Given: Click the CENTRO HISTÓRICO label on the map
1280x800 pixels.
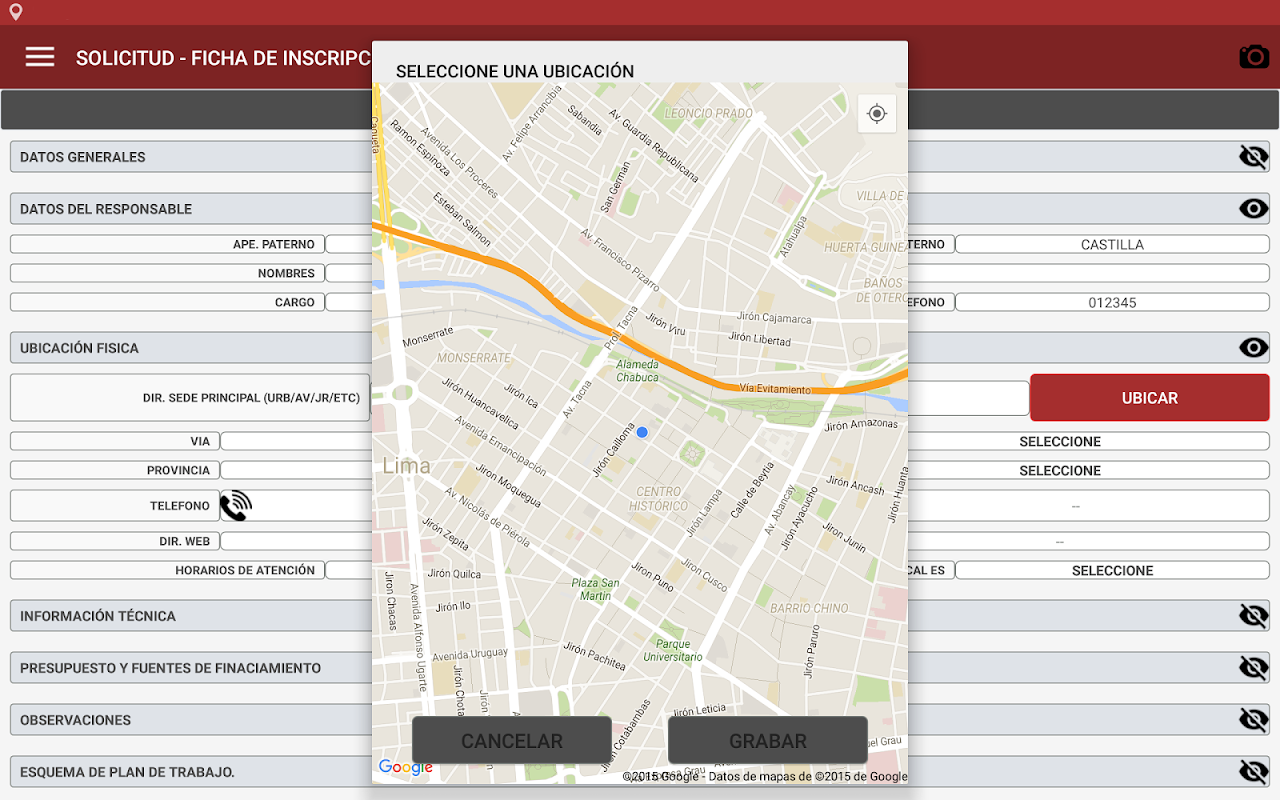Looking at the screenshot, I should pyautogui.click(x=660, y=498).
